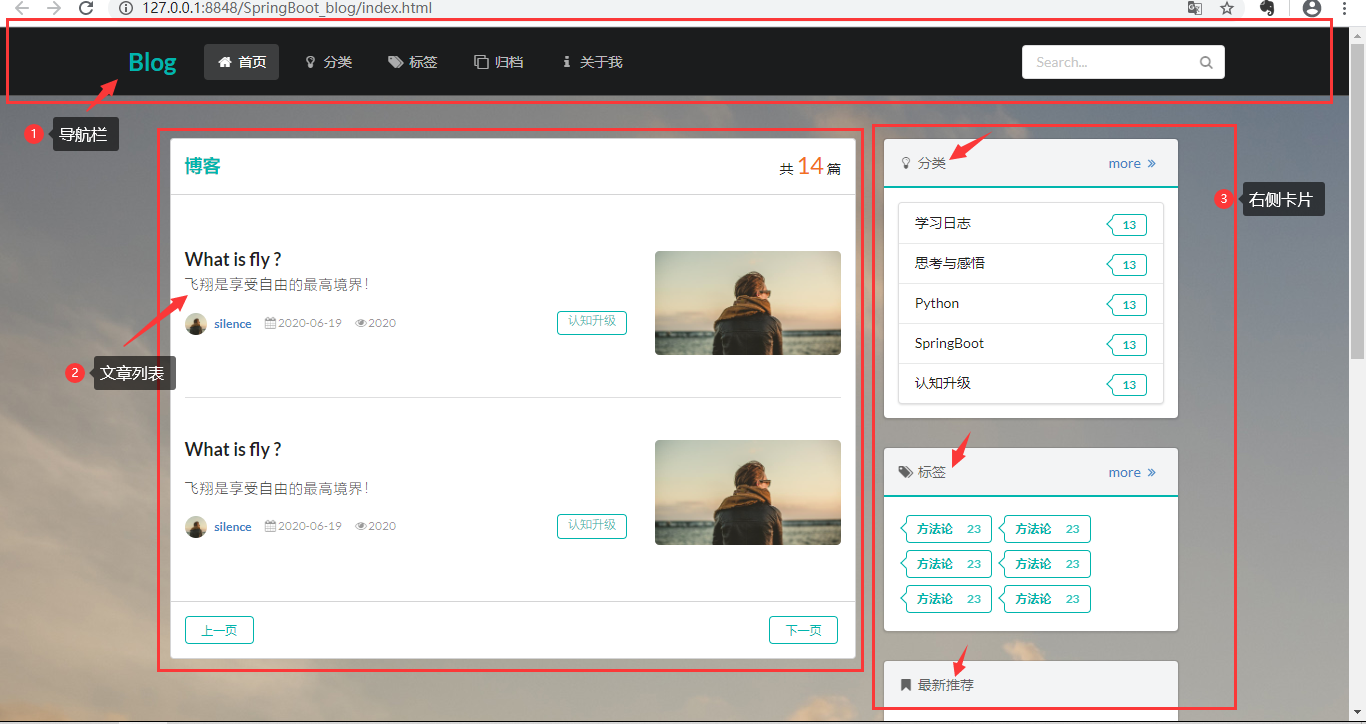Select the SpringBoot category row
The height and width of the screenshot is (724, 1366).
1031,344
